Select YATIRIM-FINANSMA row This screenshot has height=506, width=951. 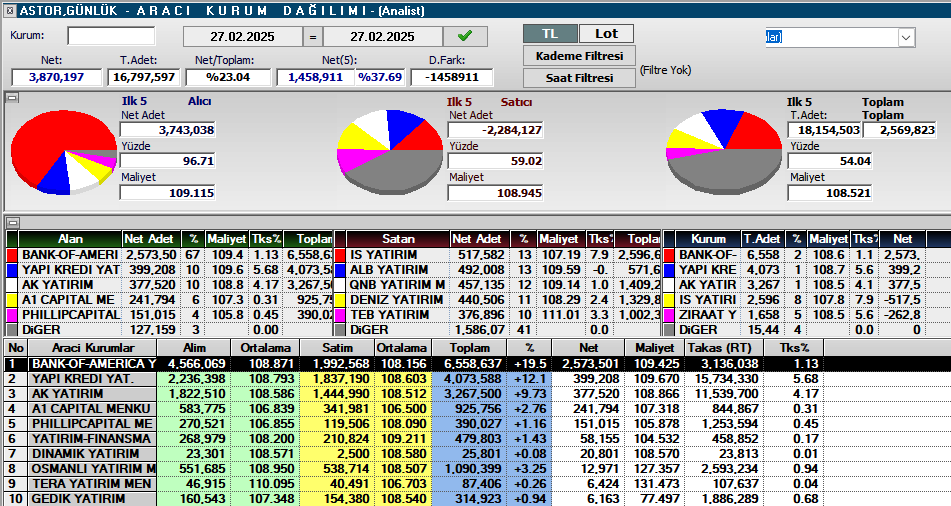point(476,439)
